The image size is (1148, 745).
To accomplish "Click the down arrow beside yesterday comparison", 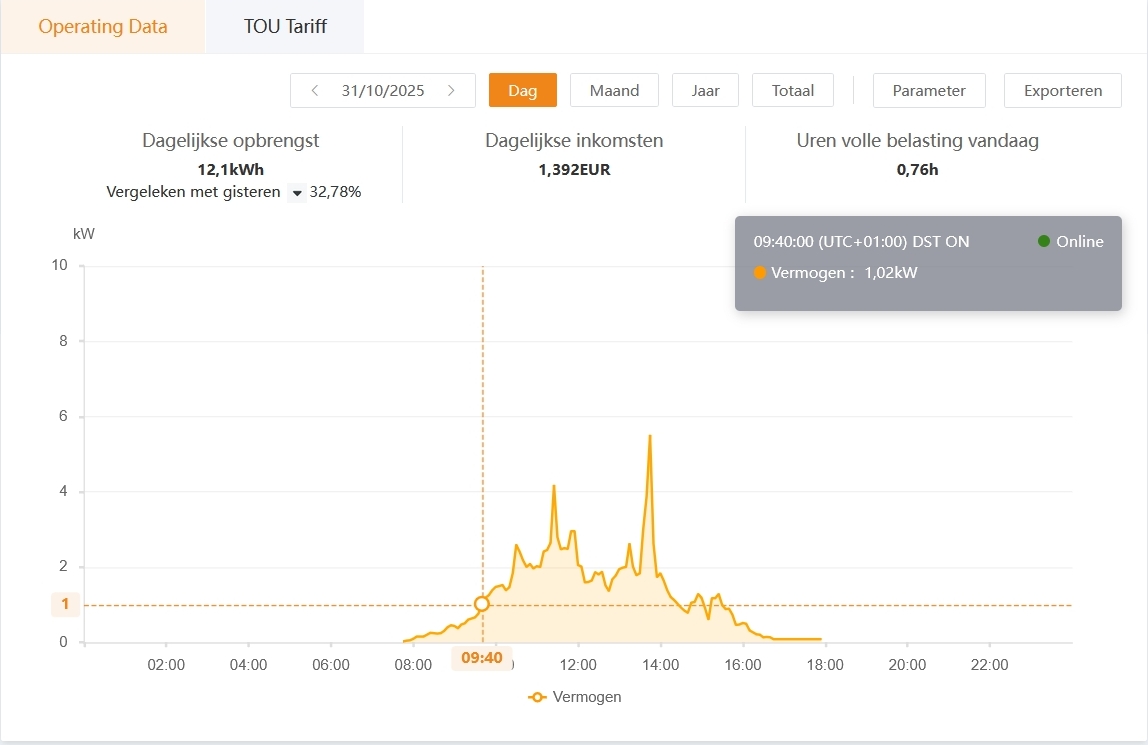I will tap(296, 193).
